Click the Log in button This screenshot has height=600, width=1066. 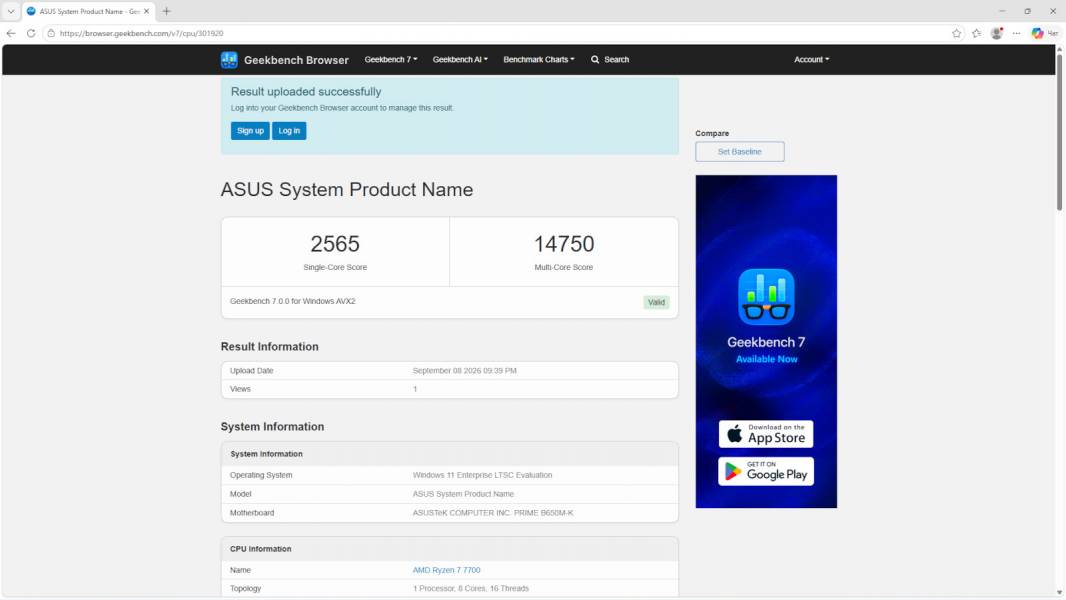pyautogui.click(x=289, y=130)
